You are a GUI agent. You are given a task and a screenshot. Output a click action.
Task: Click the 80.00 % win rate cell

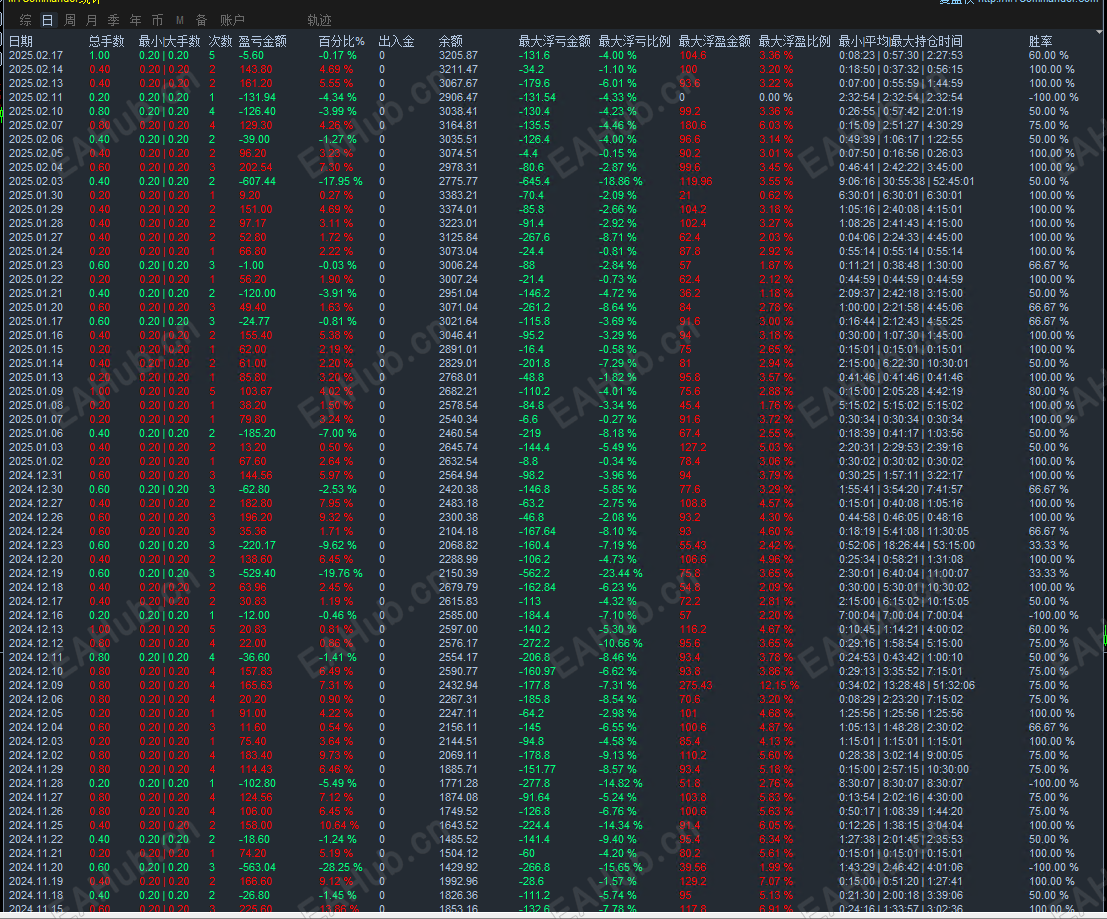coord(1048,391)
